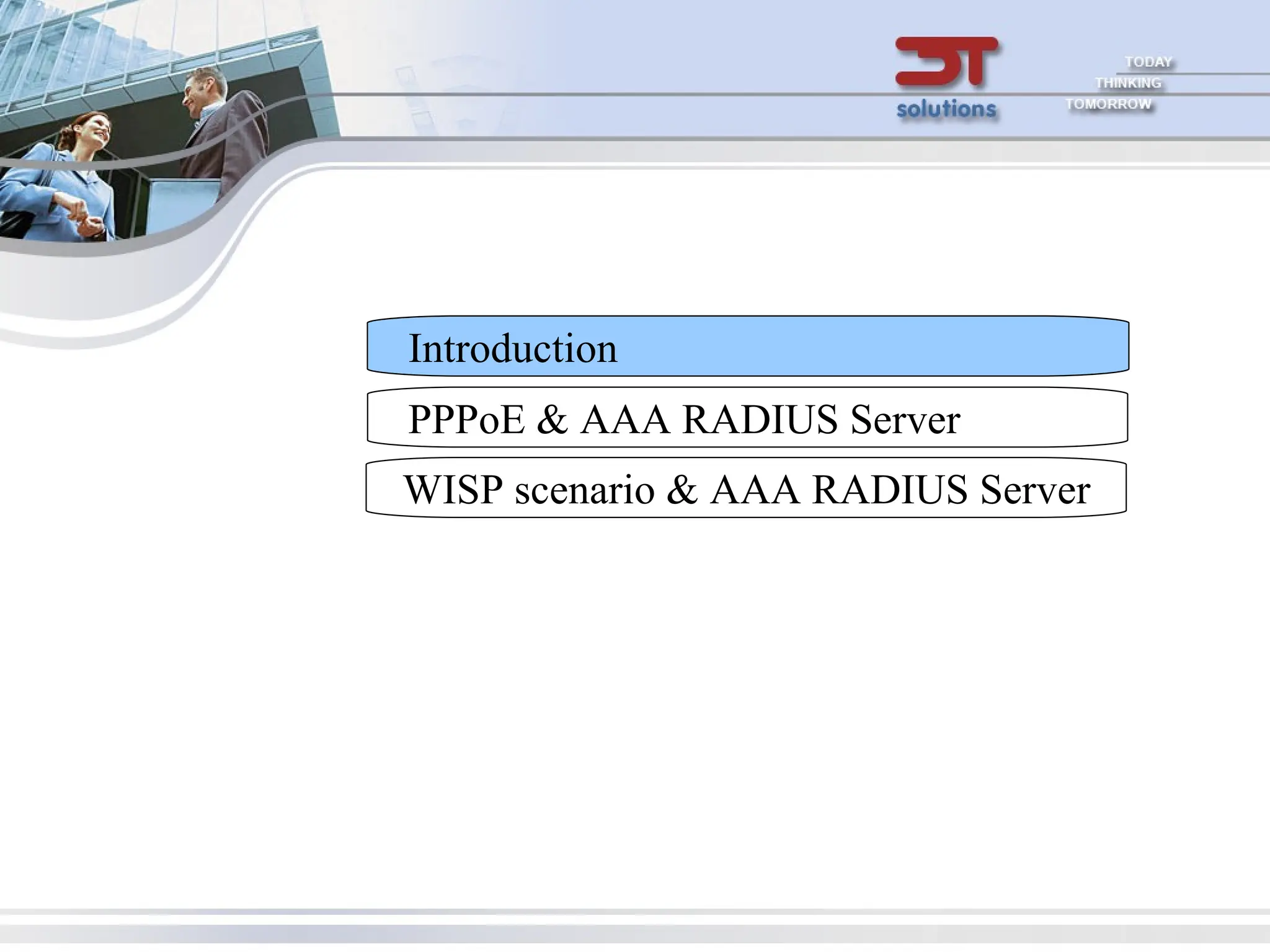Viewport: 1270px width, 952px height.
Task: Click the word 'WISP' in third box
Action: 453,490
